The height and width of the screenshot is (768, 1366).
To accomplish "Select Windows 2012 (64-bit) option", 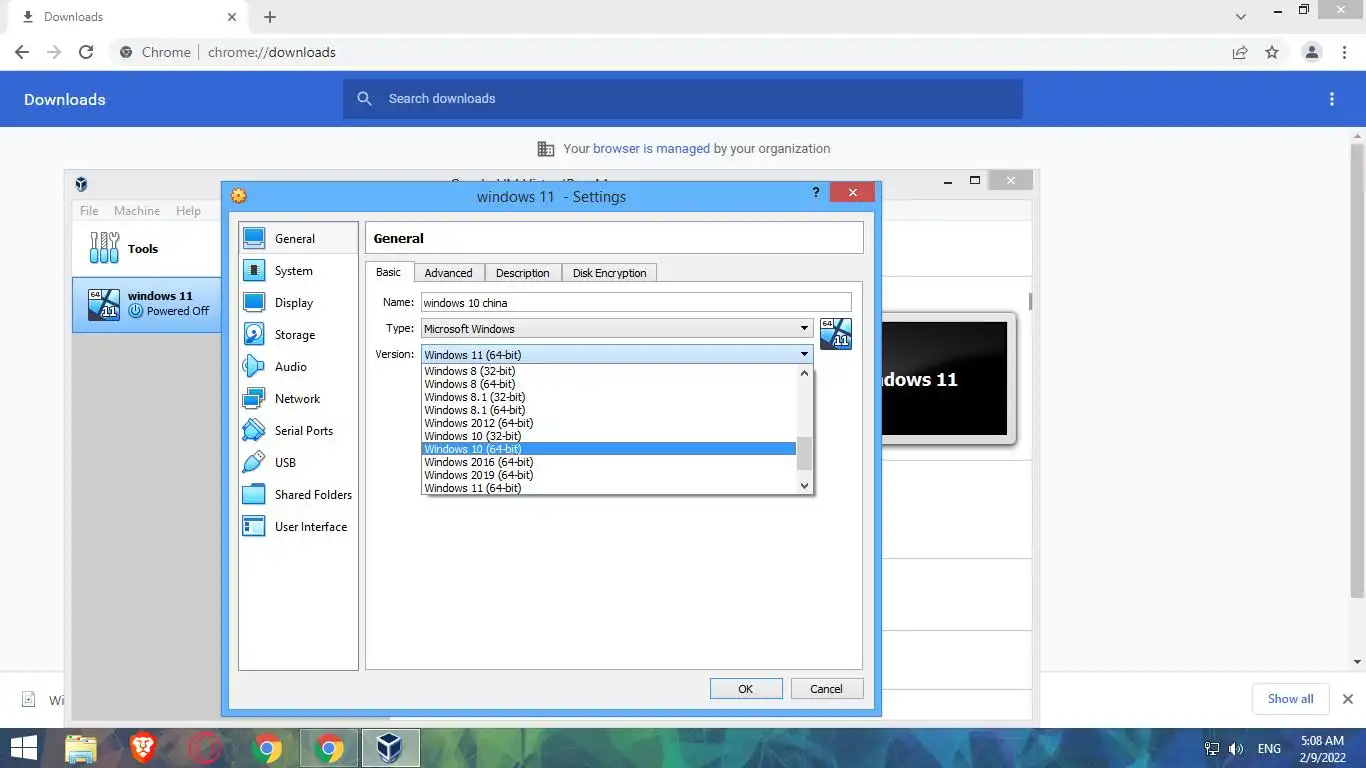I will point(609,423).
